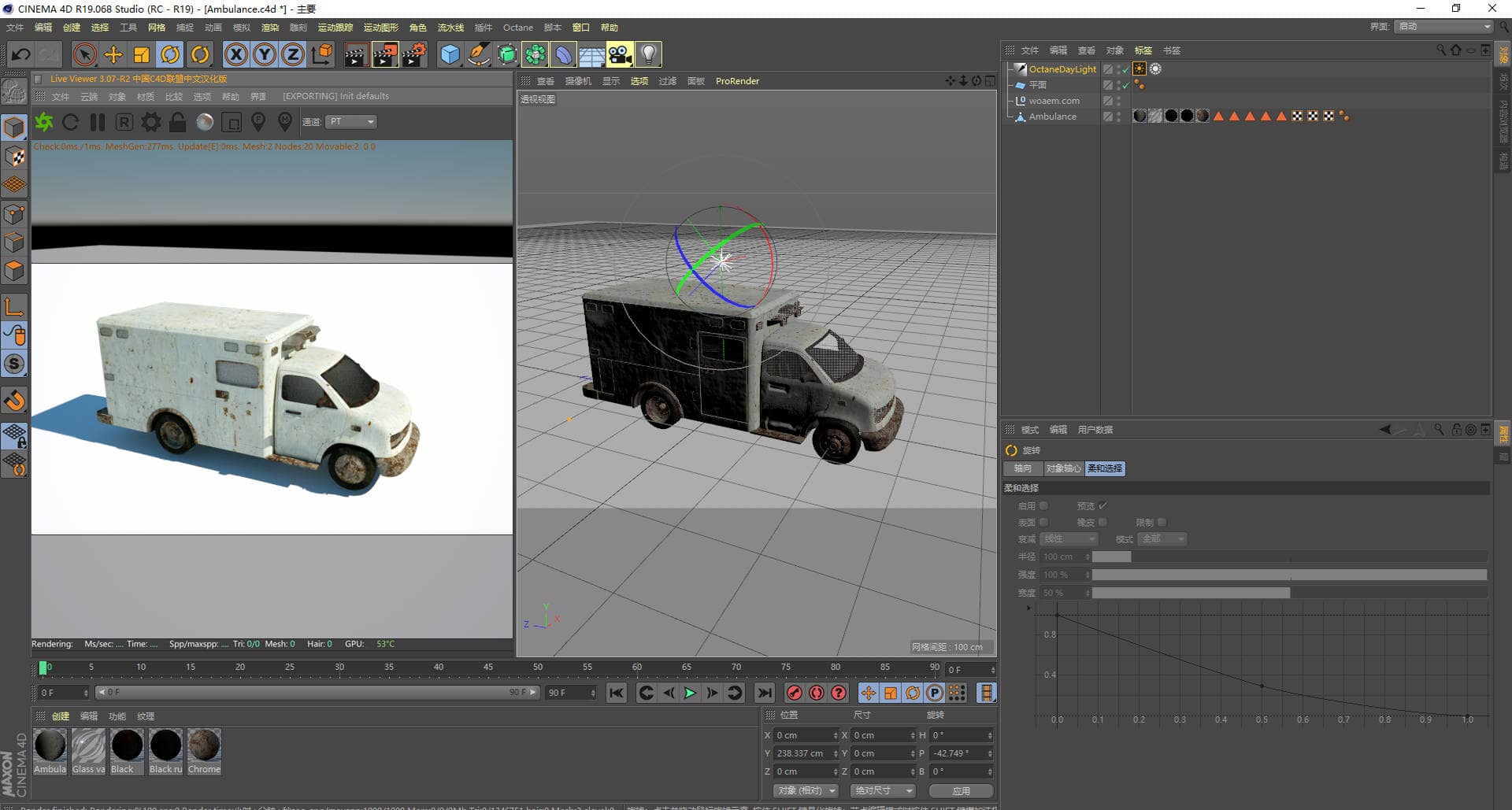Click the Camera object icon

point(620,54)
